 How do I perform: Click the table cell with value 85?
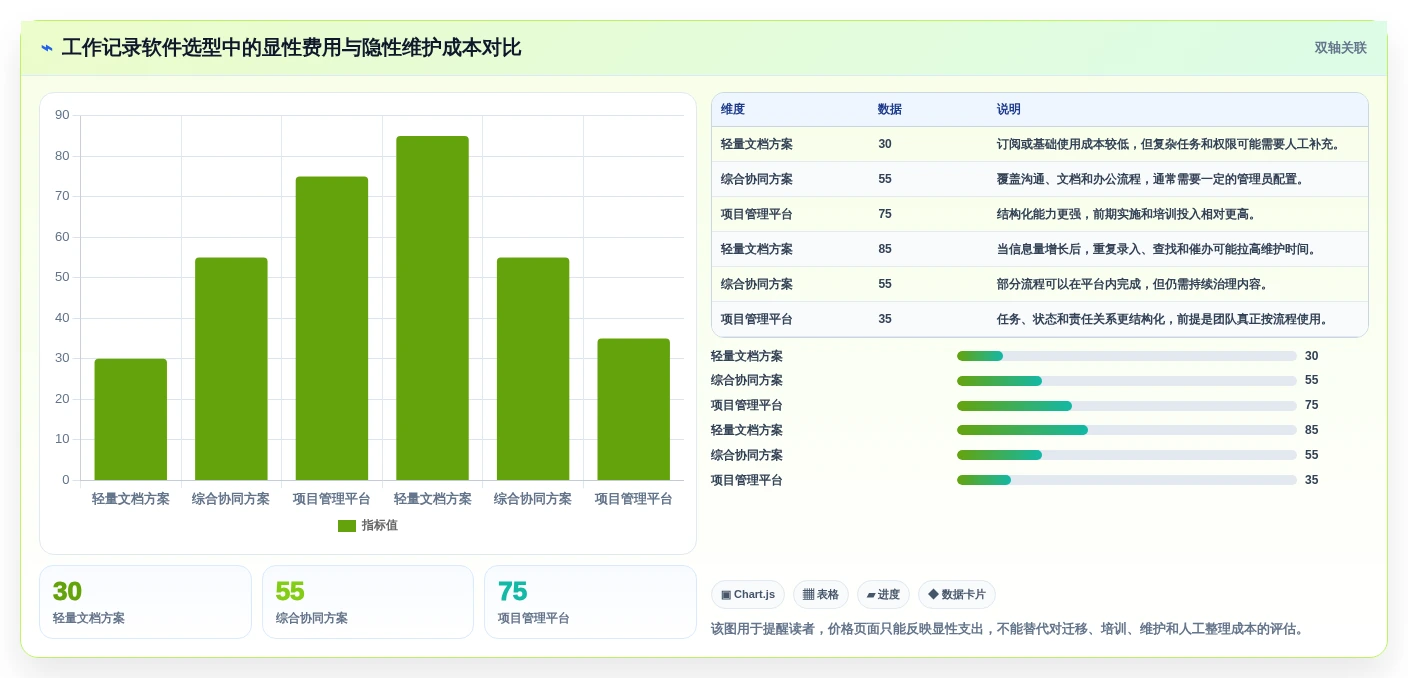pyautogui.click(x=885, y=249)
